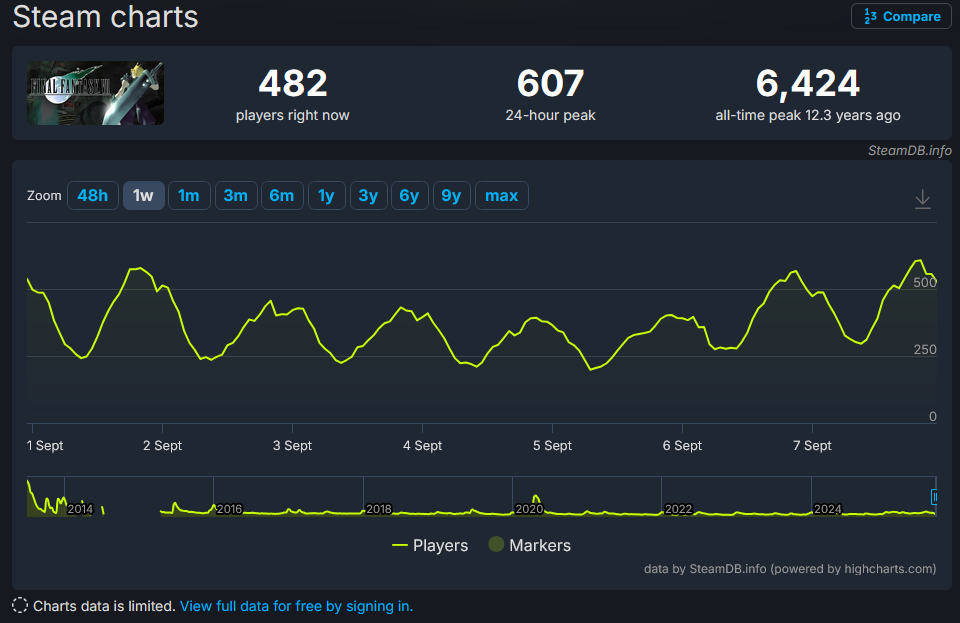Click the 2022 label in the navigator
Screen dimensions: 960x623
point(678,509)
